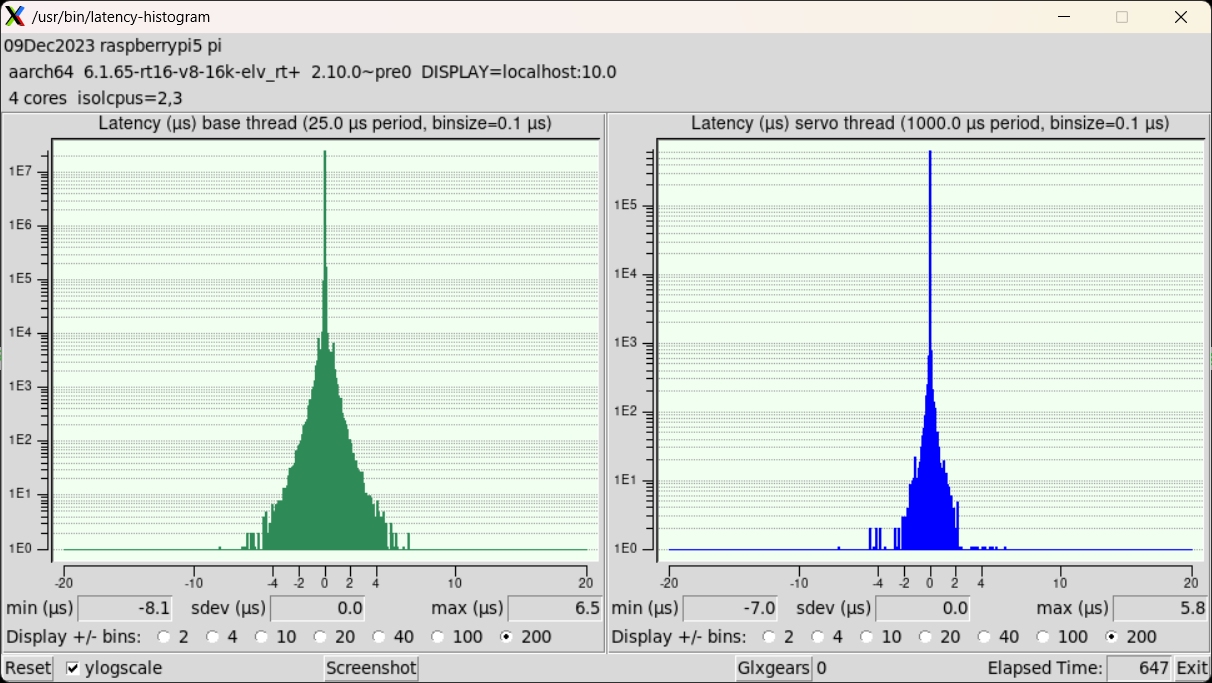Select 20 bins for servo thread display

(926, 636)
